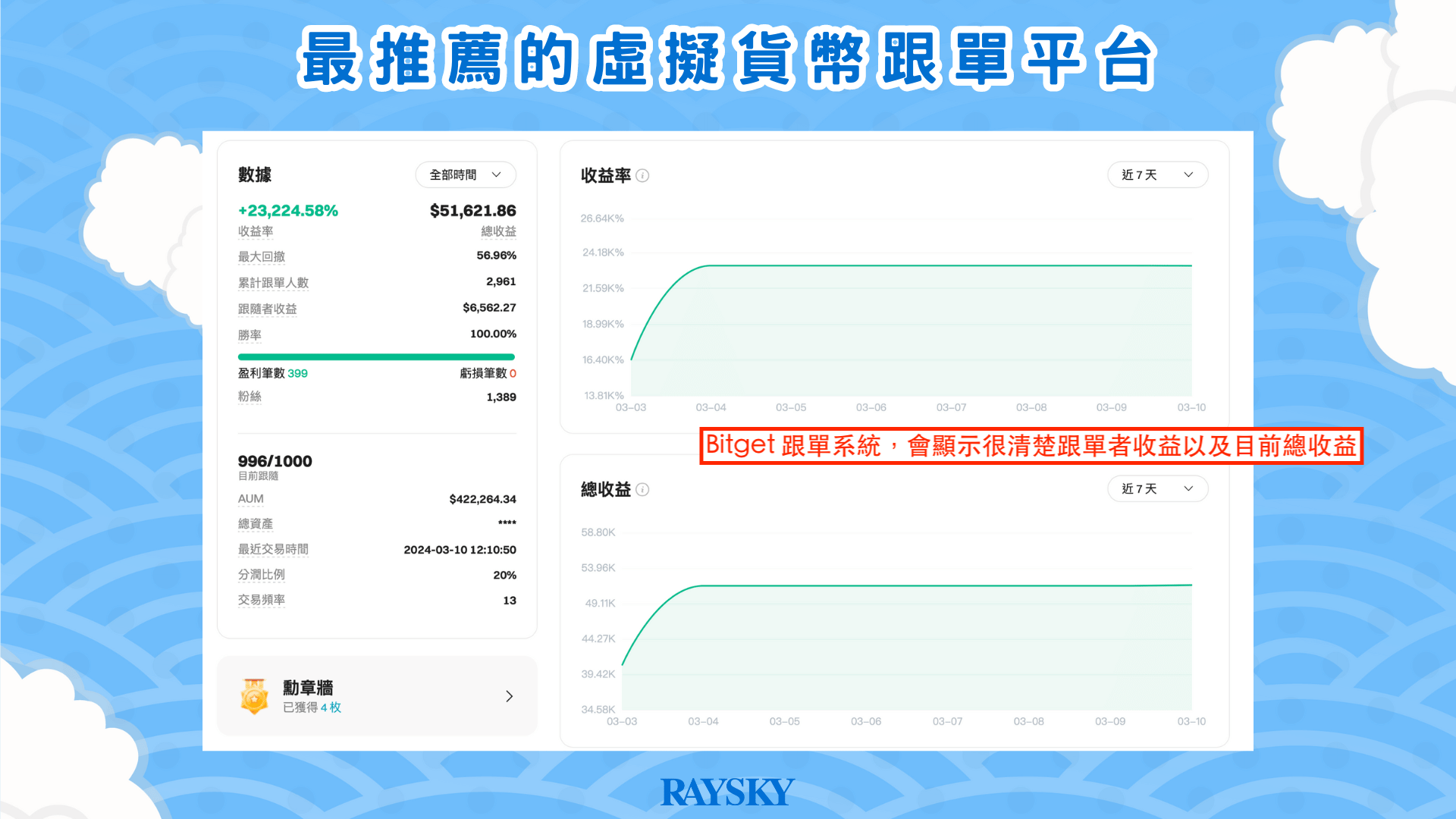Click the 收益率 chart line area
The image size is (1456, 819).
coord(912,330)
